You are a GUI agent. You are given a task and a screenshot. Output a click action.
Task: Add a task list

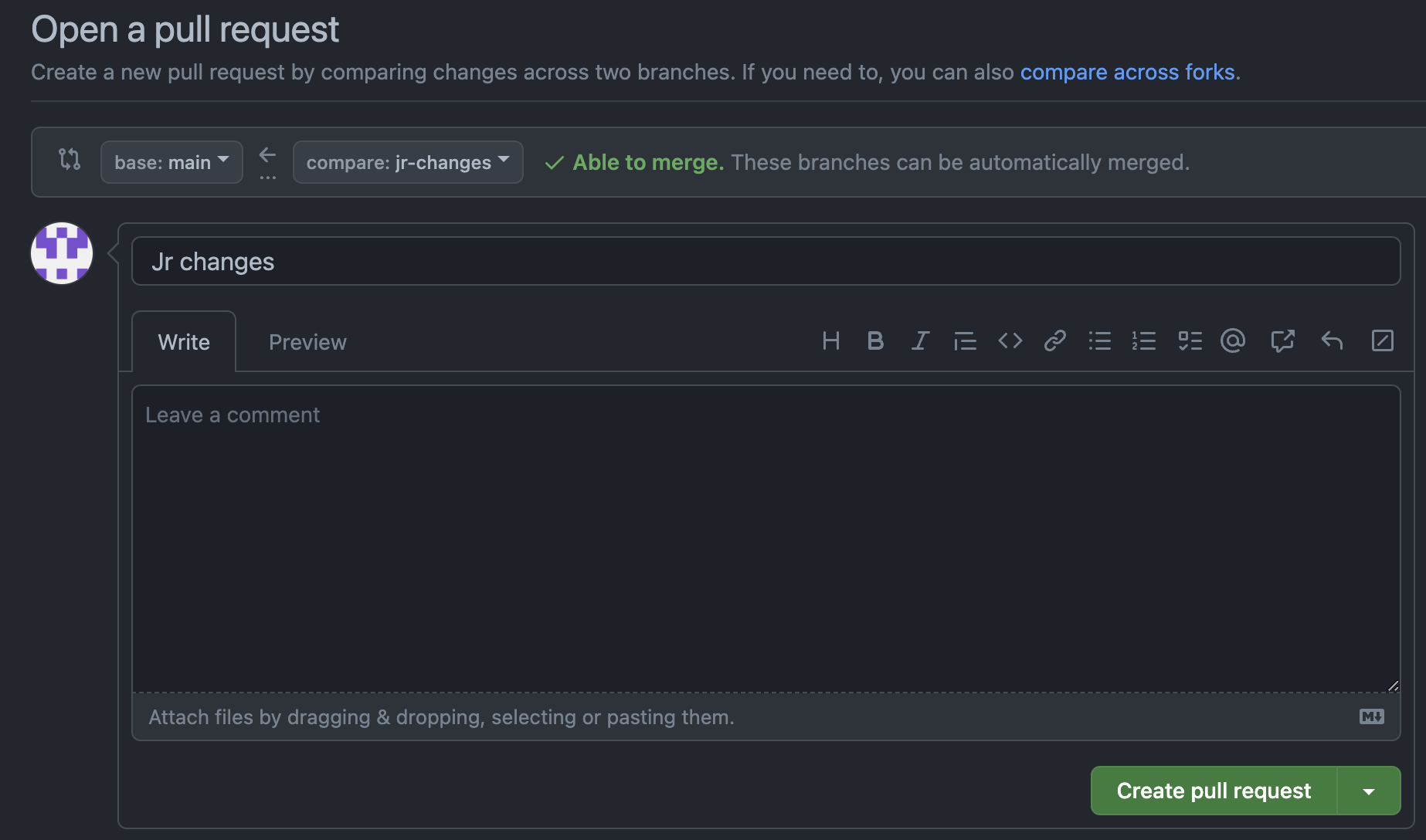(x=1190, y=340)
